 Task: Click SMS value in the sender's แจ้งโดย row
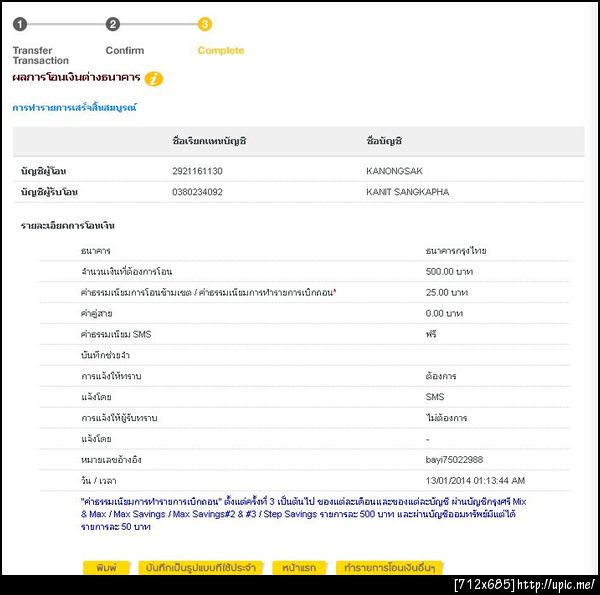[435, 397]
